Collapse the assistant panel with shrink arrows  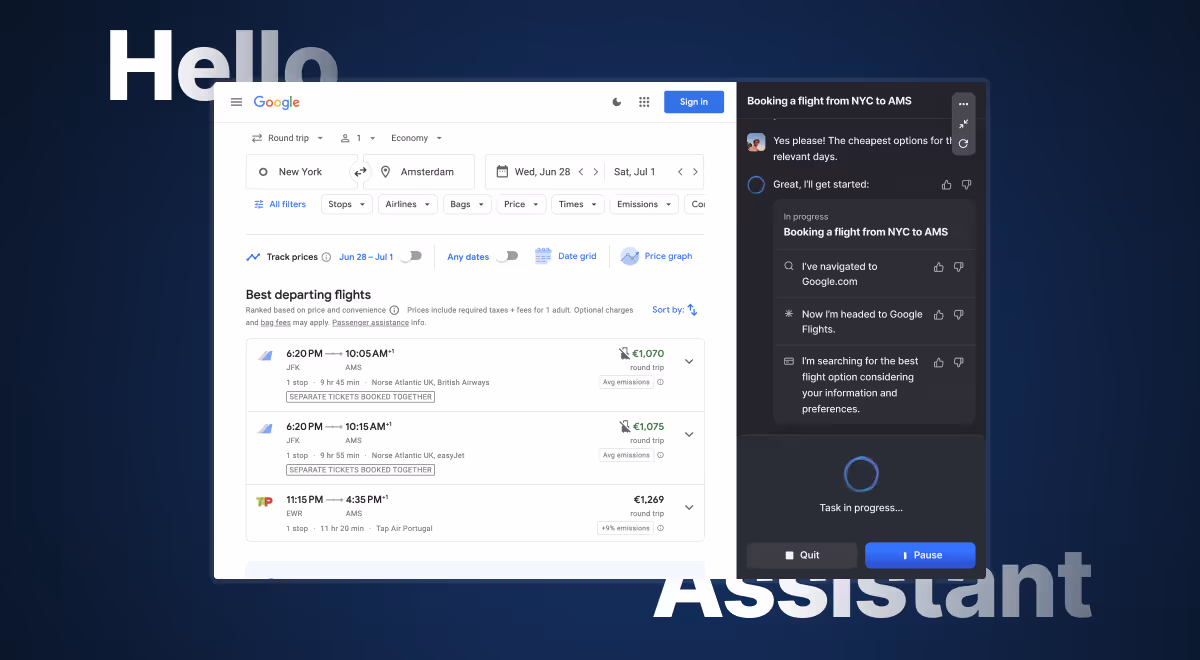click(x=963, y=124)
